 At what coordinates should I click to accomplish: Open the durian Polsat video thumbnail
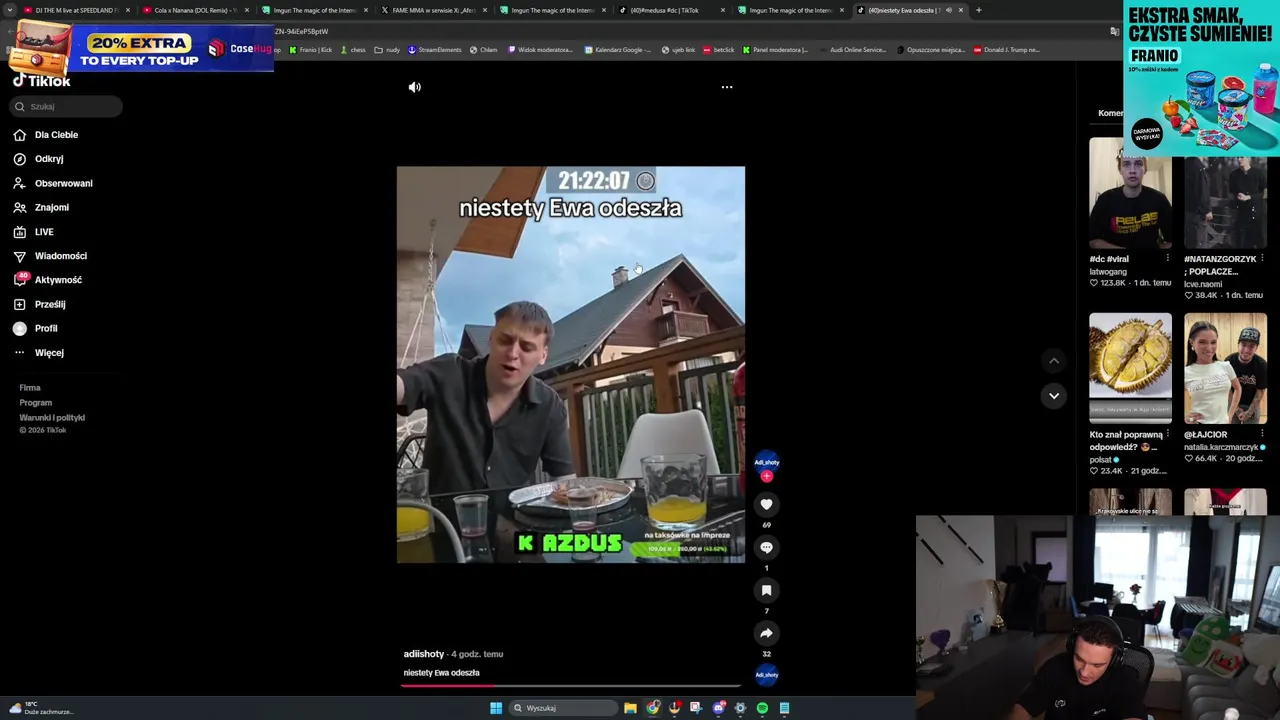pyautogui.click(x=1130, y=369)
